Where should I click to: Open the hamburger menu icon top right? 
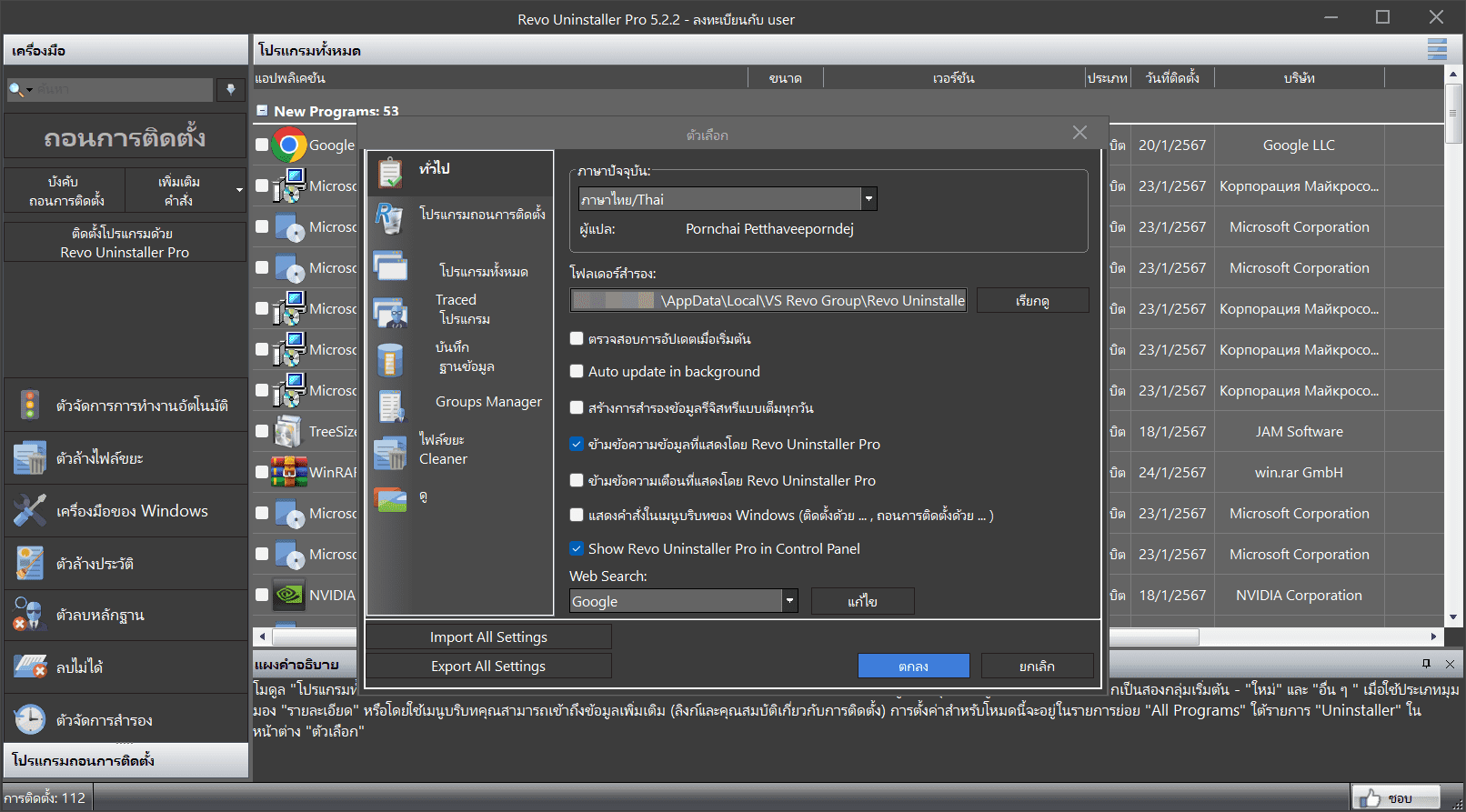[x=1437, y=50]
